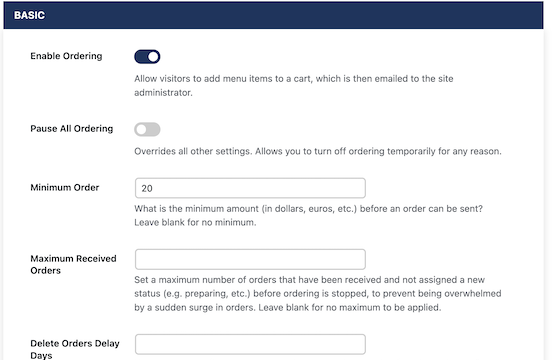The width and height of the screenshot is (560, 360).
Task: Click the 'Allow visitors to add menu items' description
Action: click(x=294, y=85)
